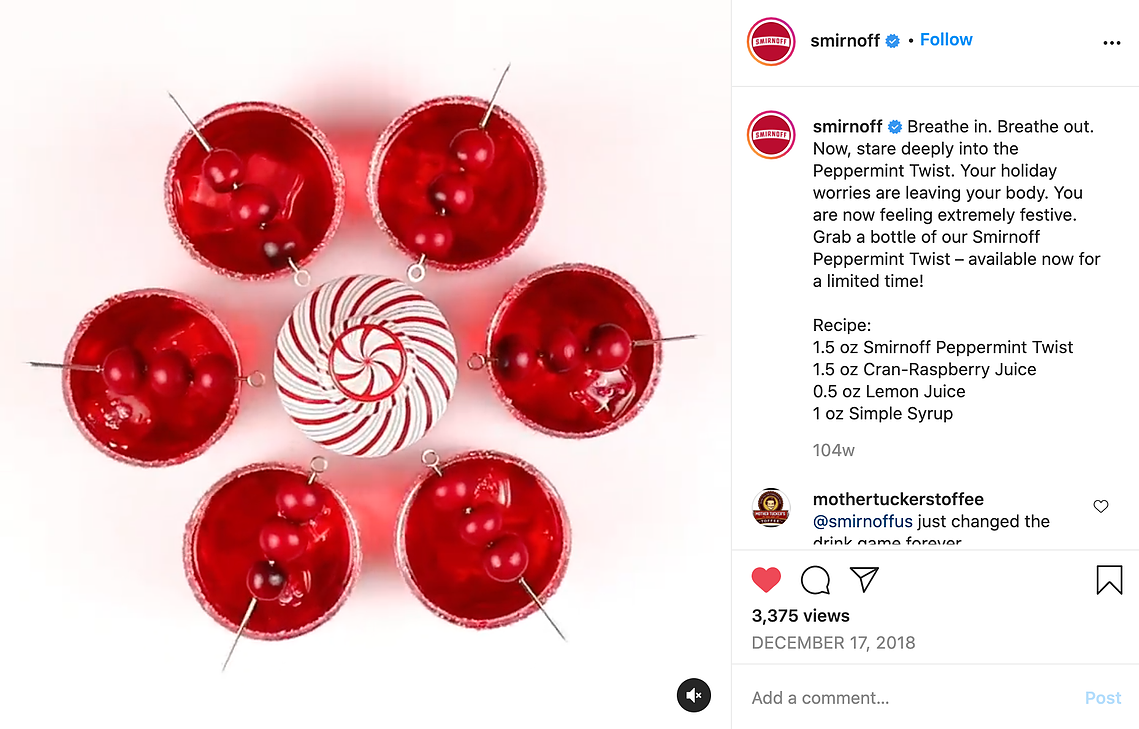
Task: Open the smirnoff username in caption
Action: (x=847, y=126)
